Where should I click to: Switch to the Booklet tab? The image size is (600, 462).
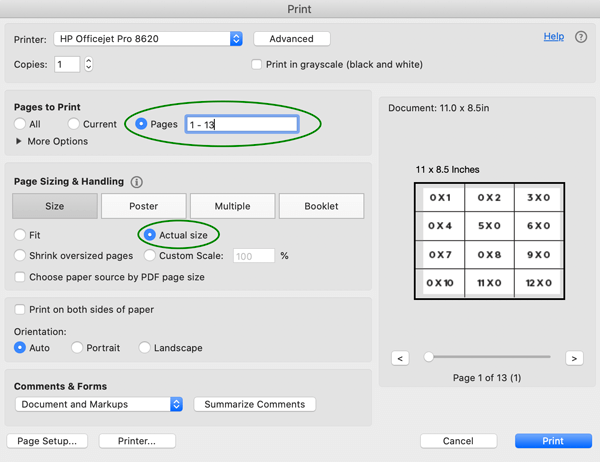(x=321, y=206)
